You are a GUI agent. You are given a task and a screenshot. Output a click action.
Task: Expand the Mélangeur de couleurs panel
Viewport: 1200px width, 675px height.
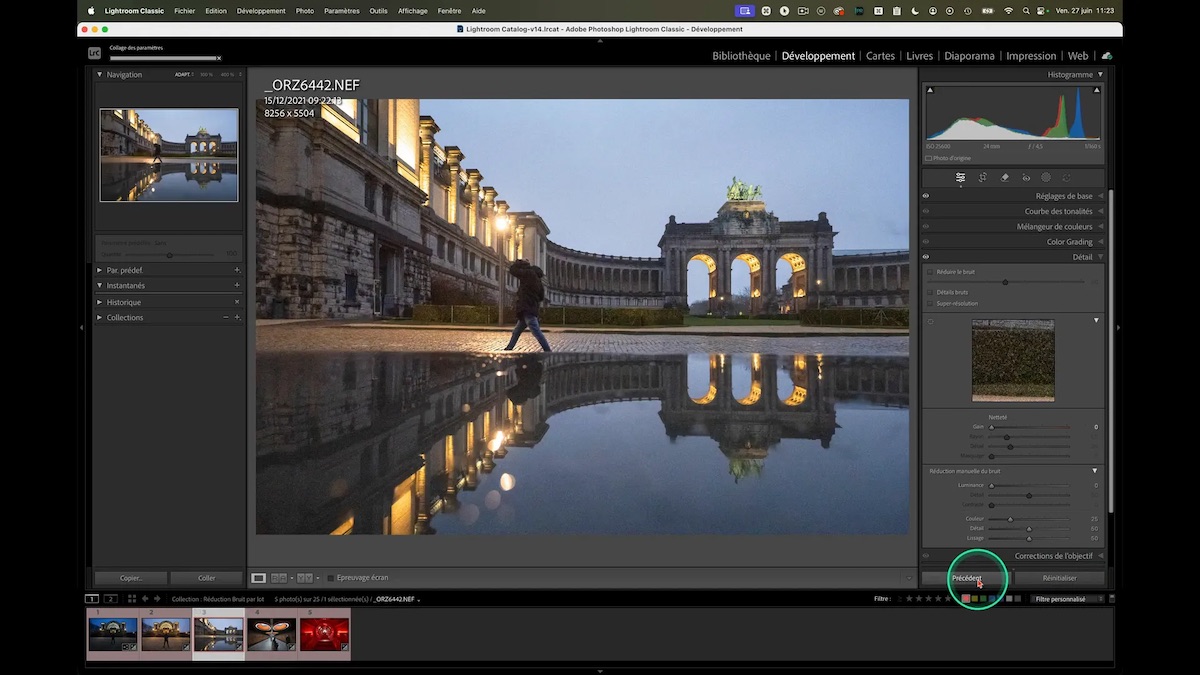click(1101, 226)
